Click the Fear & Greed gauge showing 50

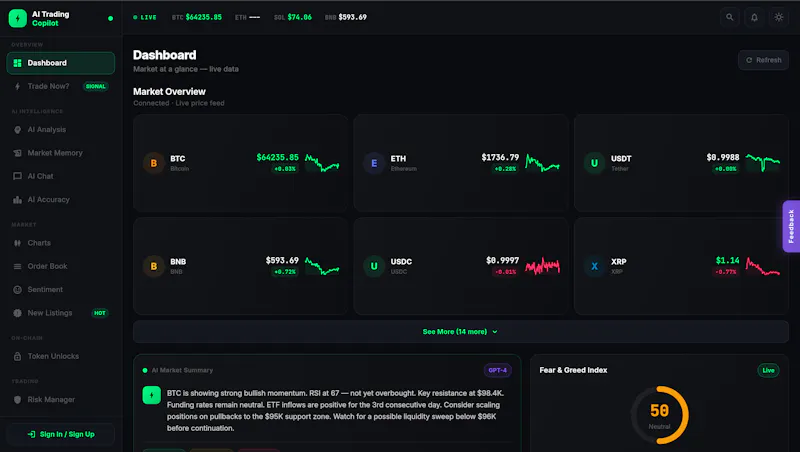click(659, 415)
